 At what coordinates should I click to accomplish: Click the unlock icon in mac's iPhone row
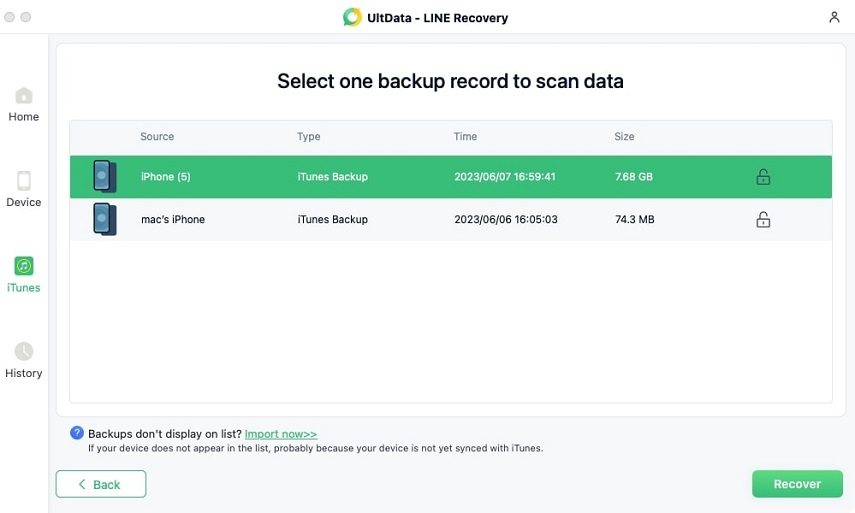pos(763,219)
